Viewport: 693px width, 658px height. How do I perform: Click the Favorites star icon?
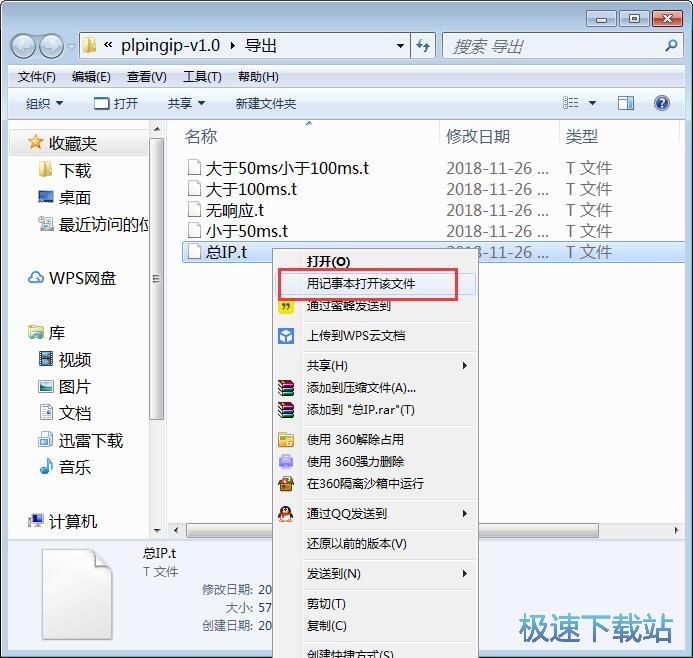(35, 142)
